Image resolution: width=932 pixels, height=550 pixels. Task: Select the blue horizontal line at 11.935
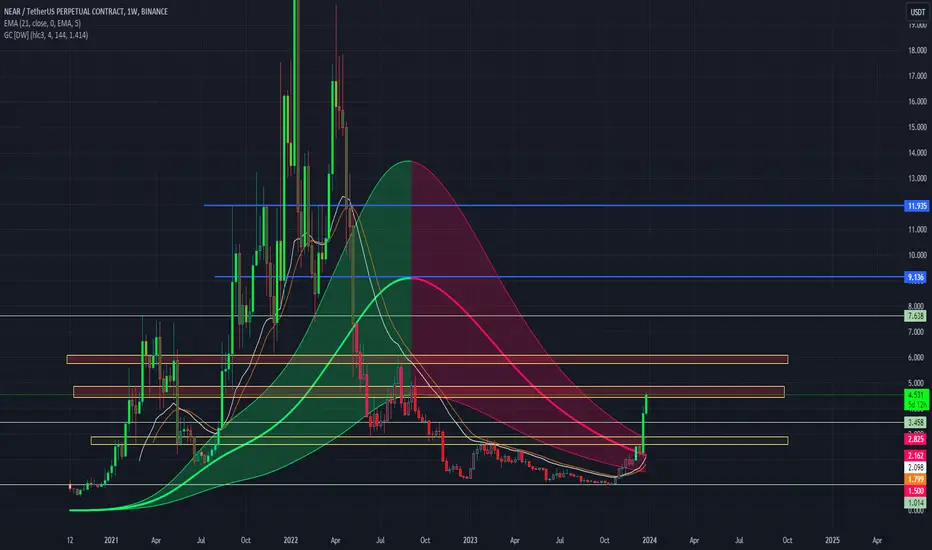pyautogui.click(x=553, y=206)
